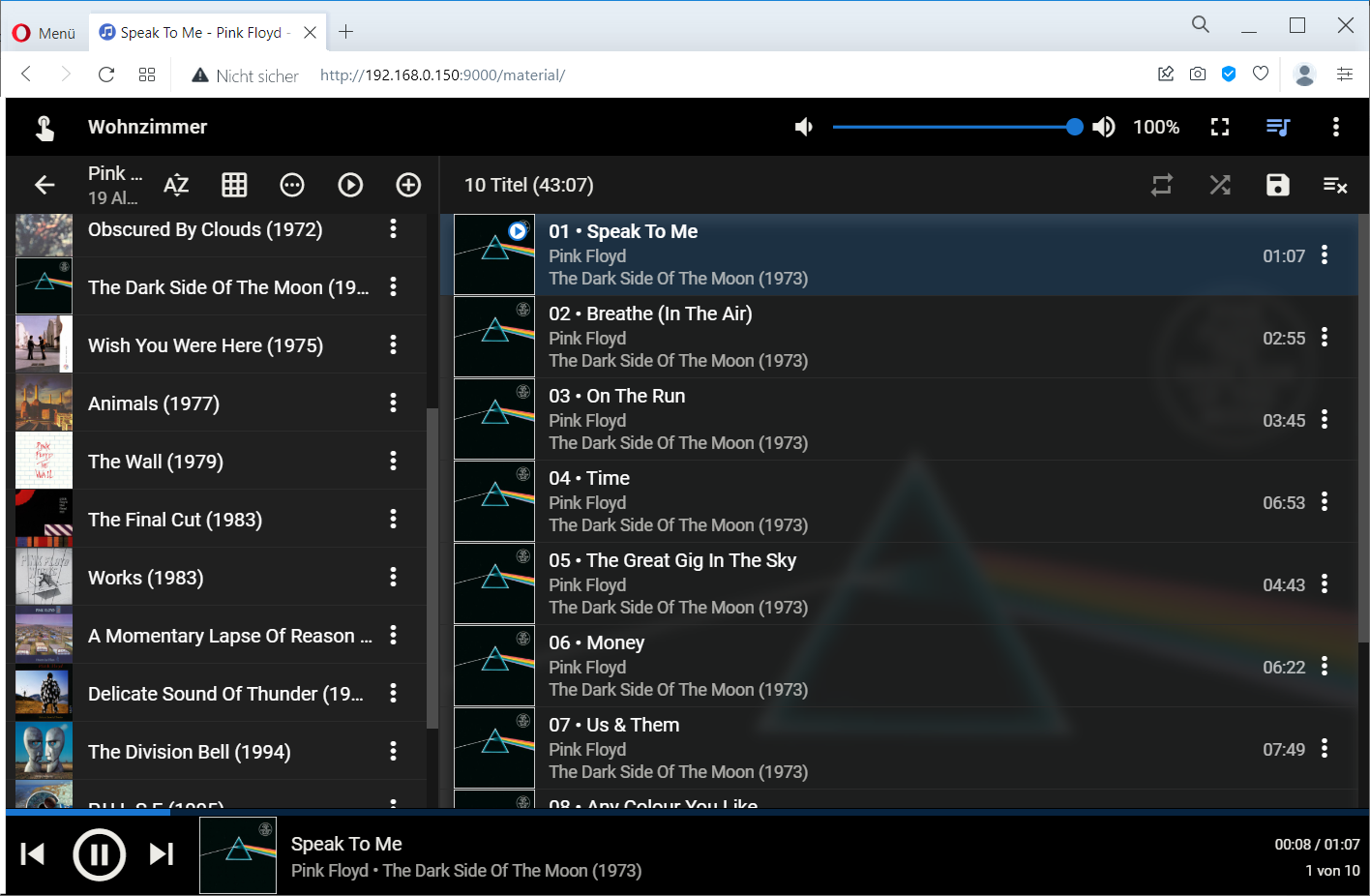Image resolution: width=1370 pixels, height=896 pixels.
Task: Play all Pink Floyd albums
Action: point(350,185)
